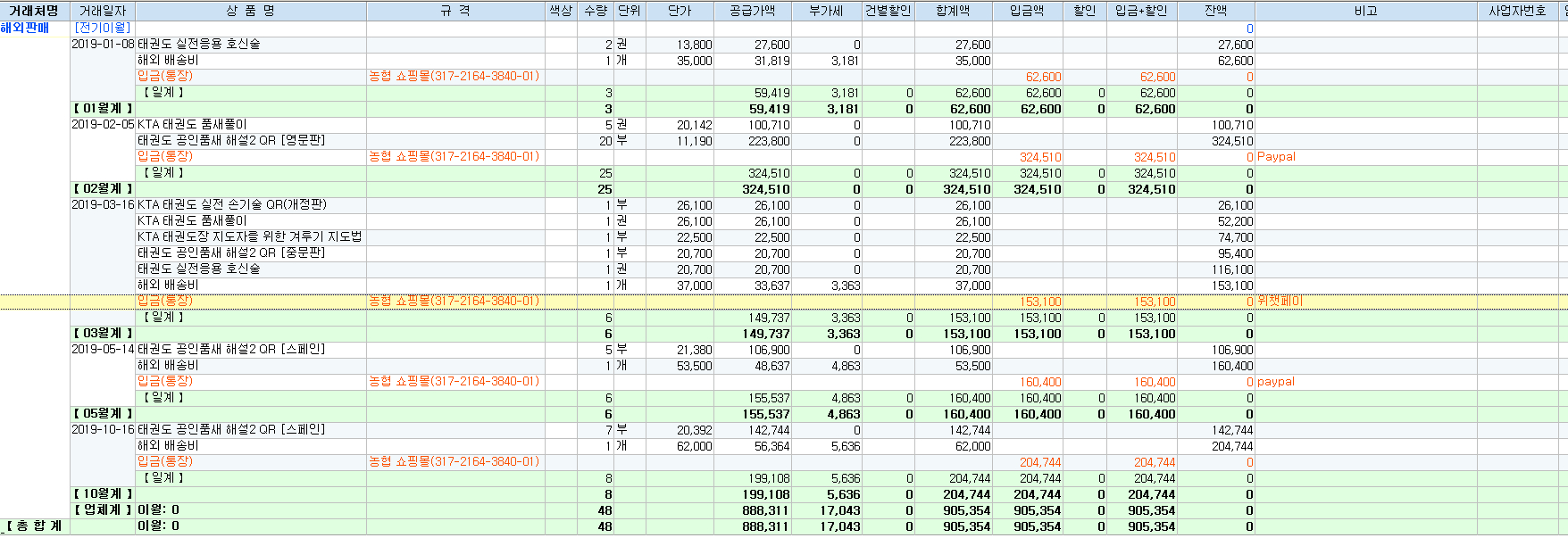
Task: Select the 2019-02-05 date cell
Action: tap(103, 125)
